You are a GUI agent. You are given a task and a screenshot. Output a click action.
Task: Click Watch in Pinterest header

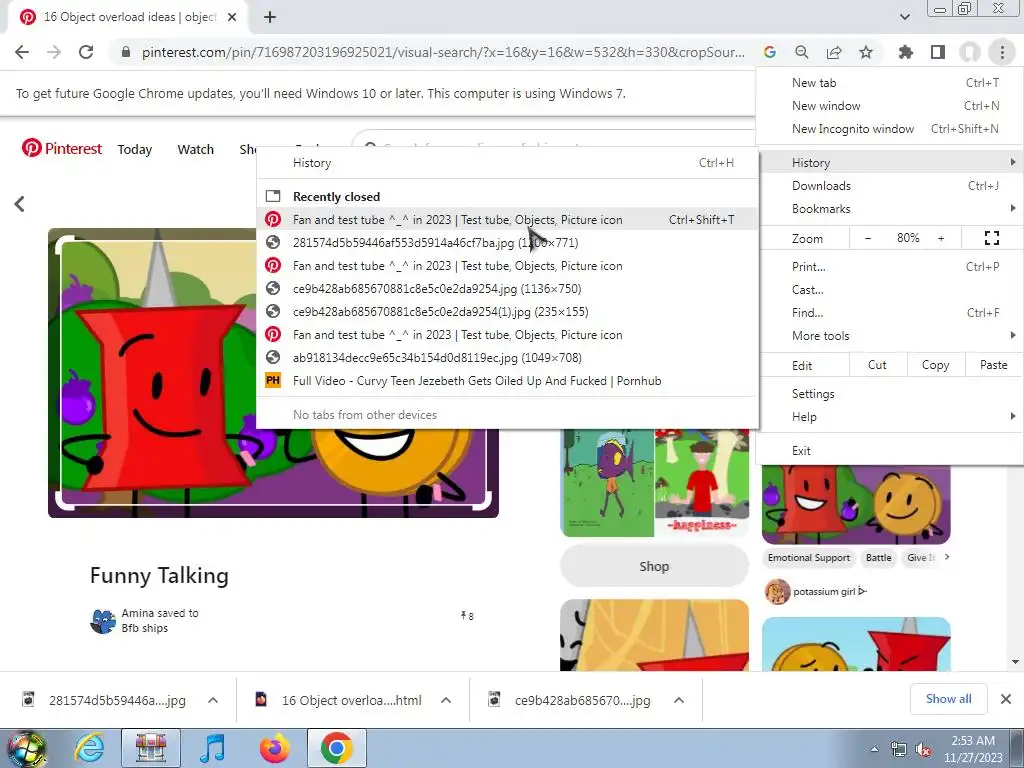pos(195,150)
